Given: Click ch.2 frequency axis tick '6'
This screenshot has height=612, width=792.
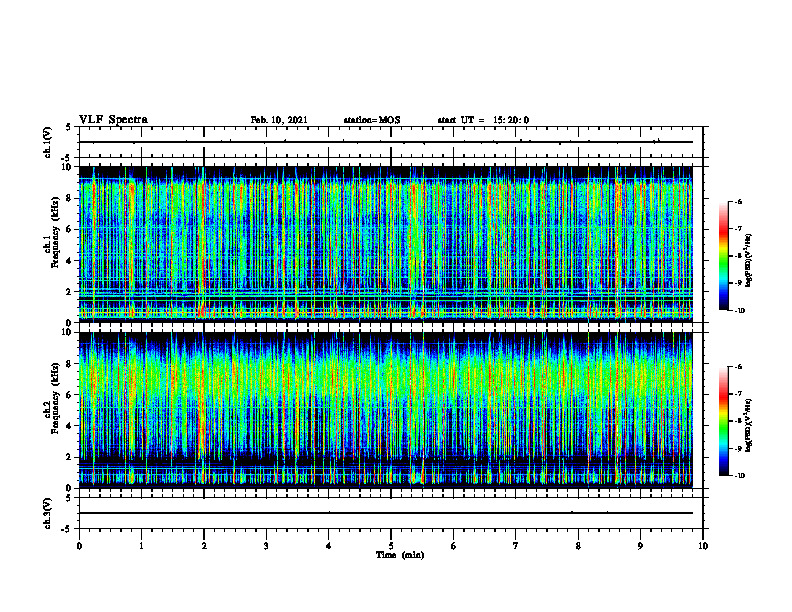Looking at the screenshot, I should pos(70,395).
